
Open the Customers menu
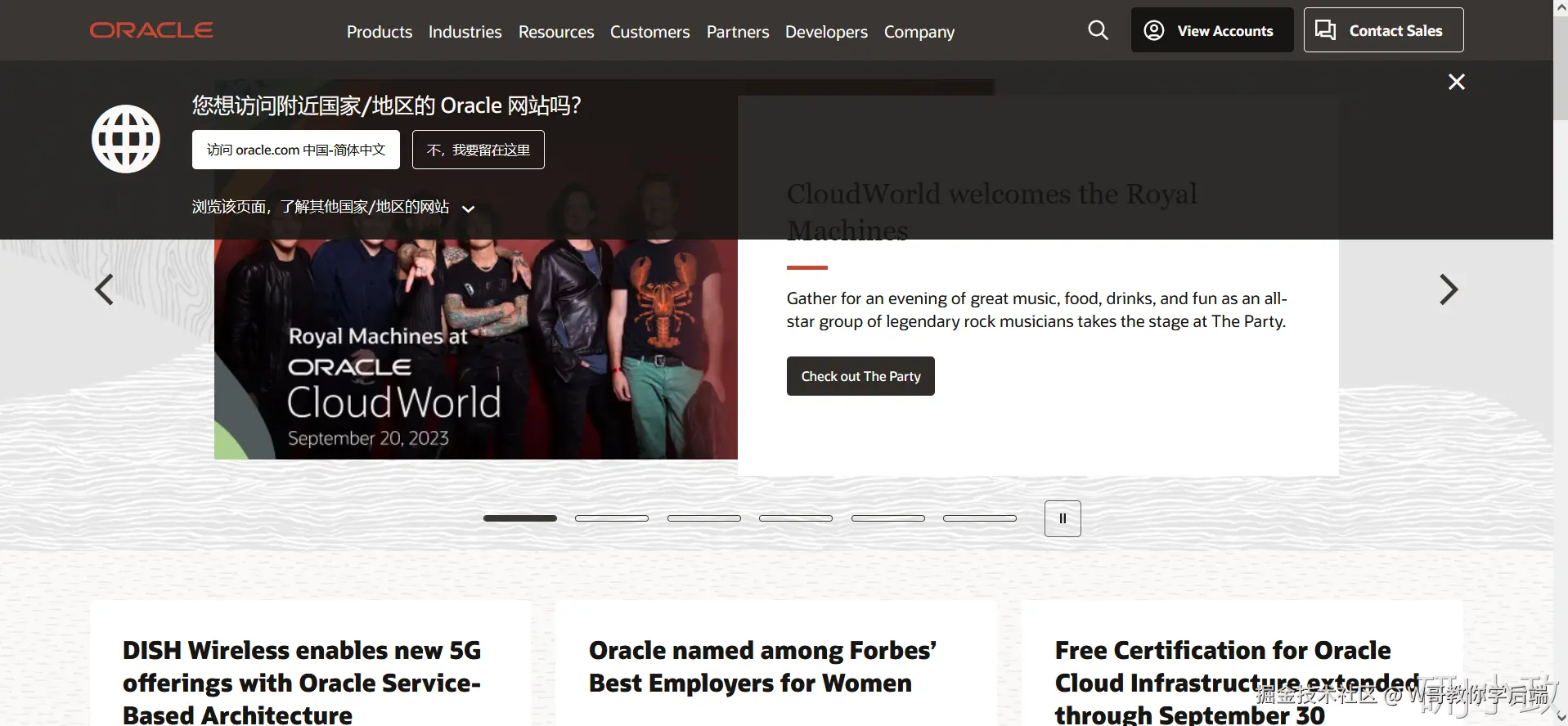pyautogui.click(x=650, y=32)
